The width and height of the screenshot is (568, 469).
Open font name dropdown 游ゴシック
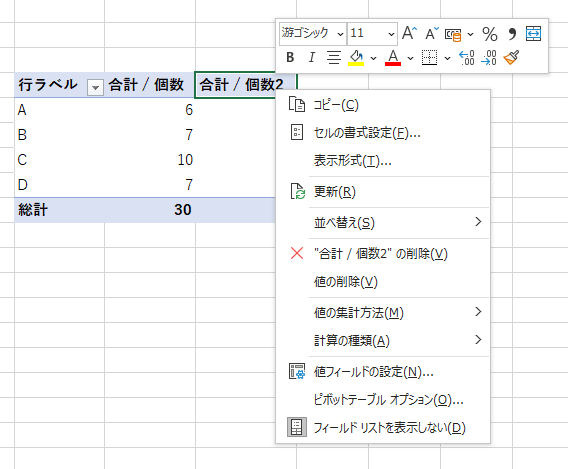340,34
